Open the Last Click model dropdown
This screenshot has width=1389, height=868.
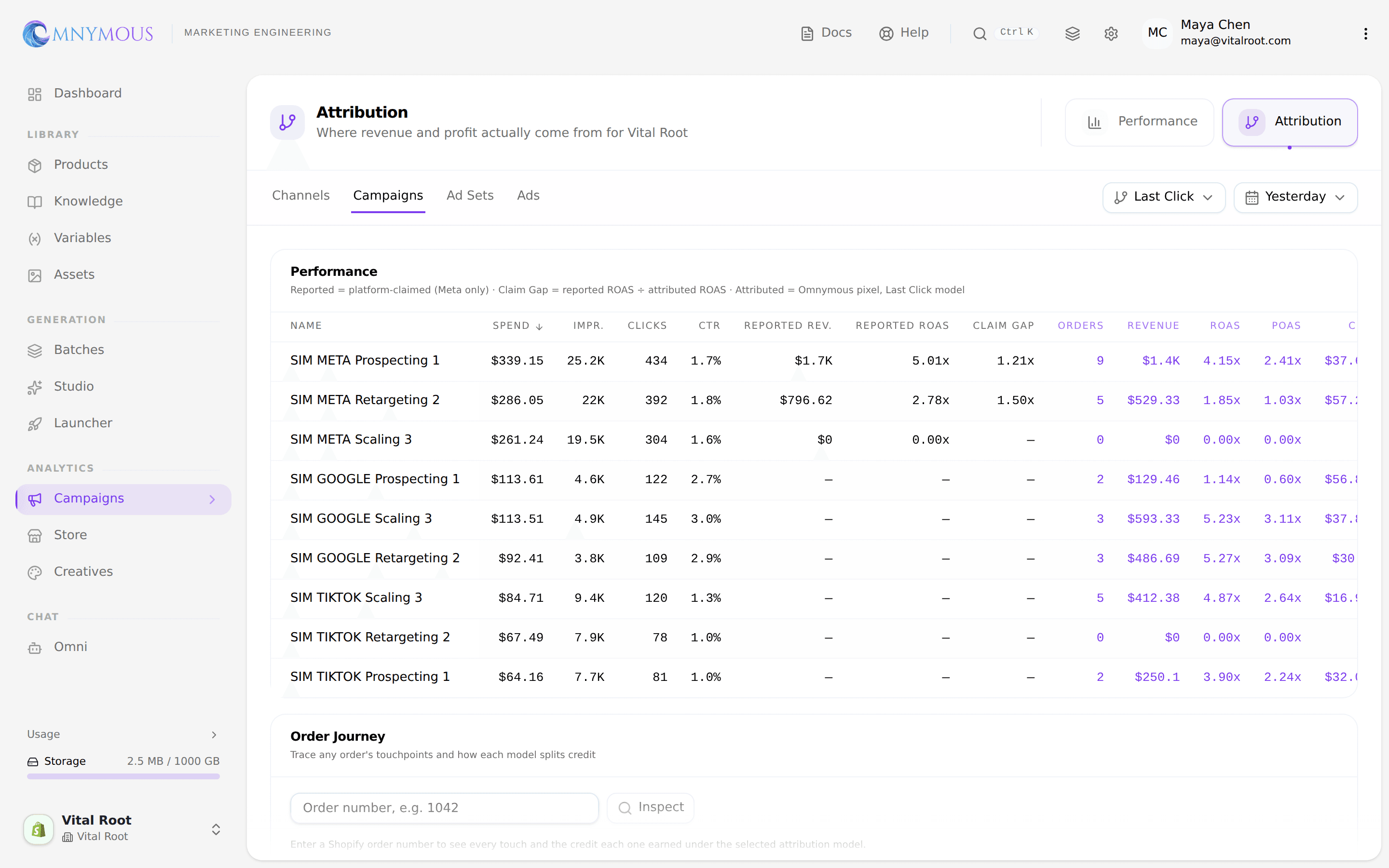pos(1163,198)
